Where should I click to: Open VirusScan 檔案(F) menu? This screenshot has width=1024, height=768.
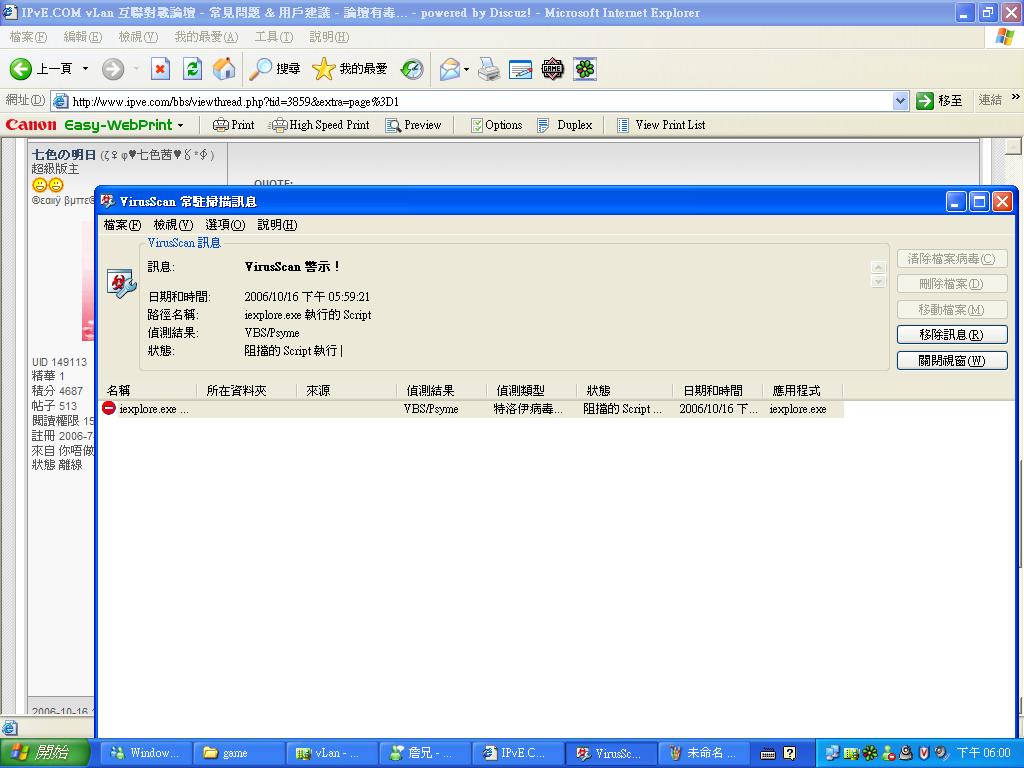coord(122,225)
